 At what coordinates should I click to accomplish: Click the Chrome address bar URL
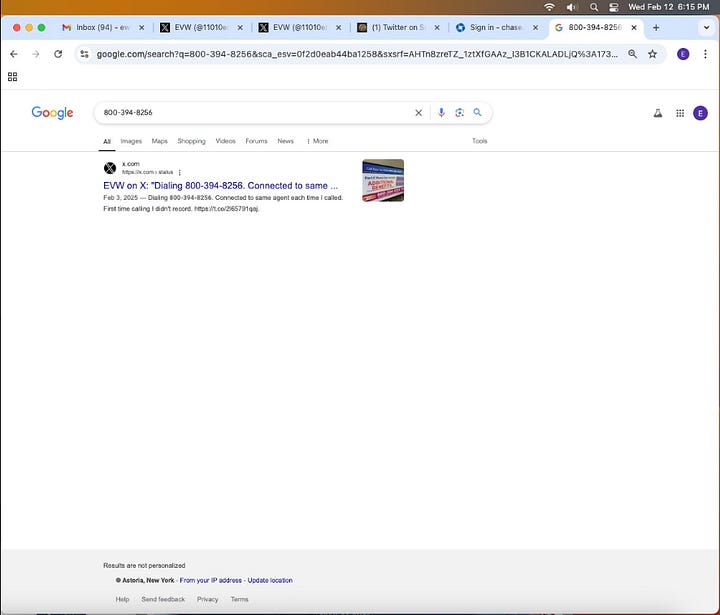357,54
